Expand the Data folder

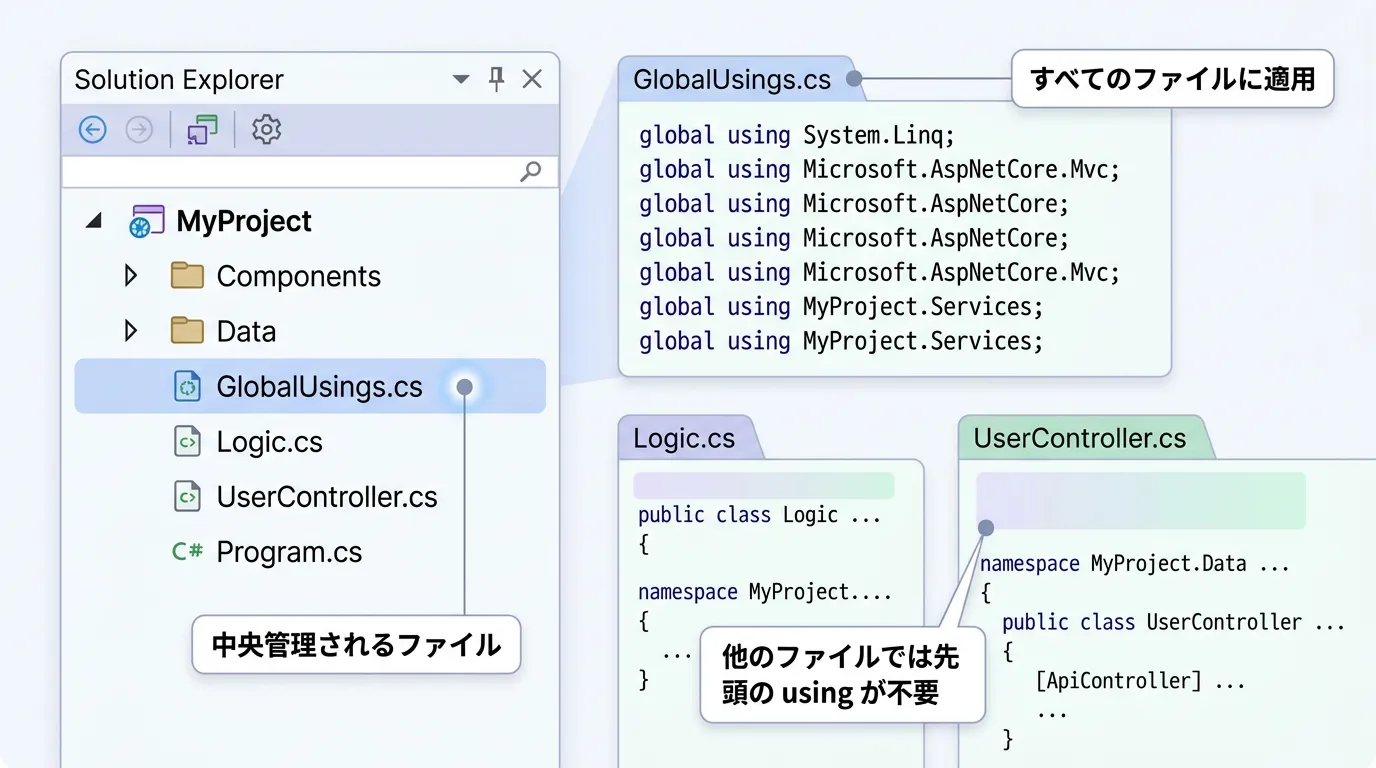click(x=130, y=331)
